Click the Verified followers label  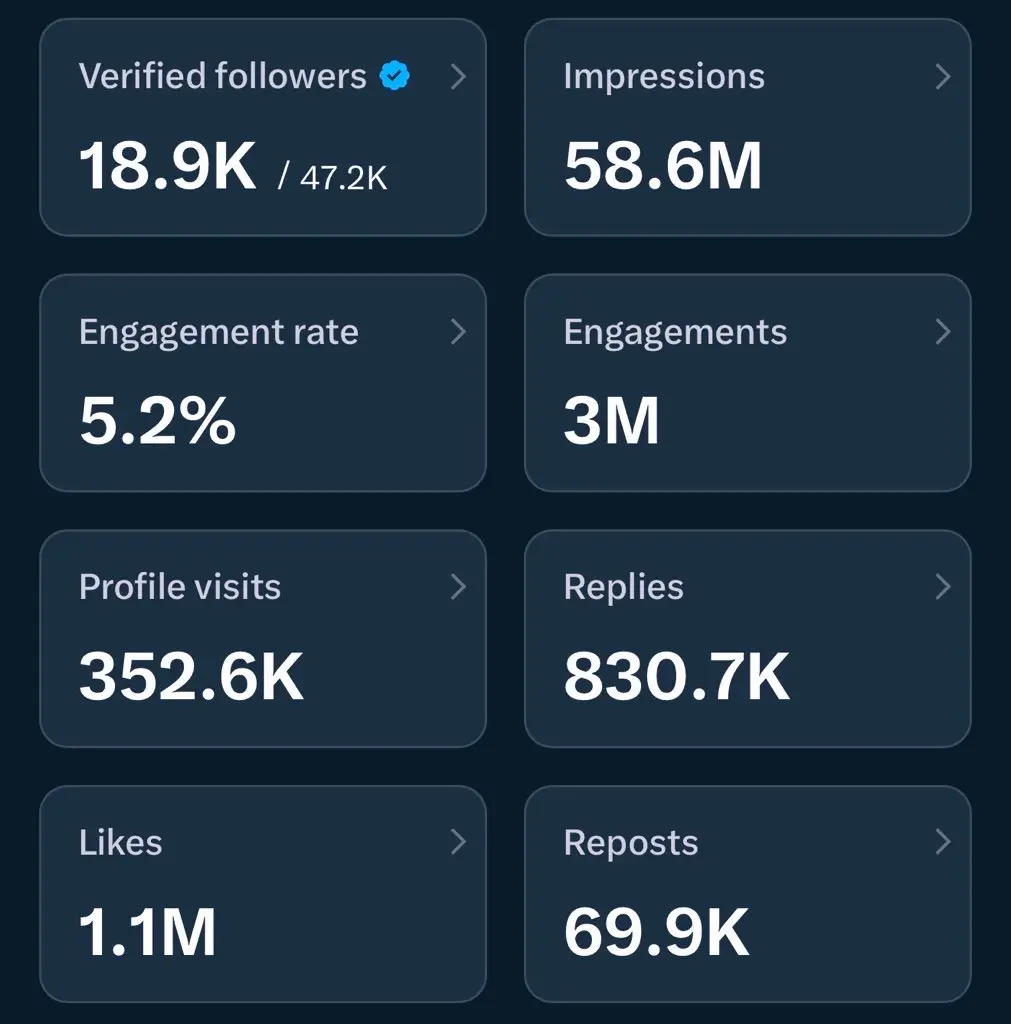[222, 77]
